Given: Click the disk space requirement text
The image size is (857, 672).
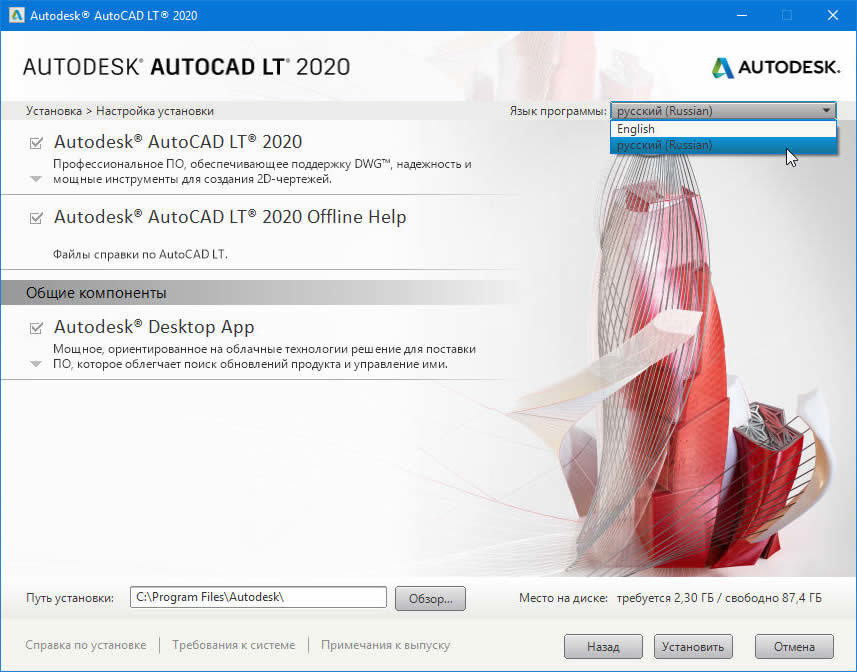Looking at the screenshot, I should [670, 598].
